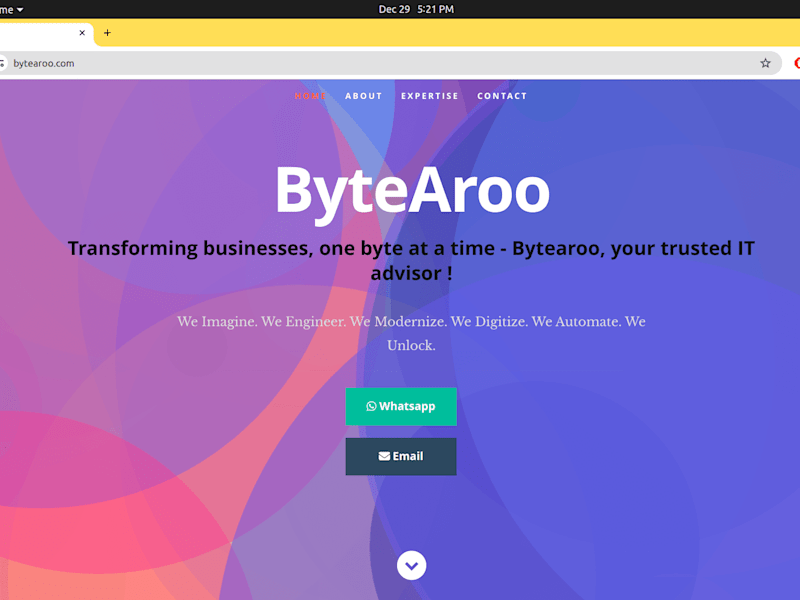This screenshot has height=600, width=800.
Task: Open the clock showing Dec 29 5:21 PM
Action: (416, 9)
